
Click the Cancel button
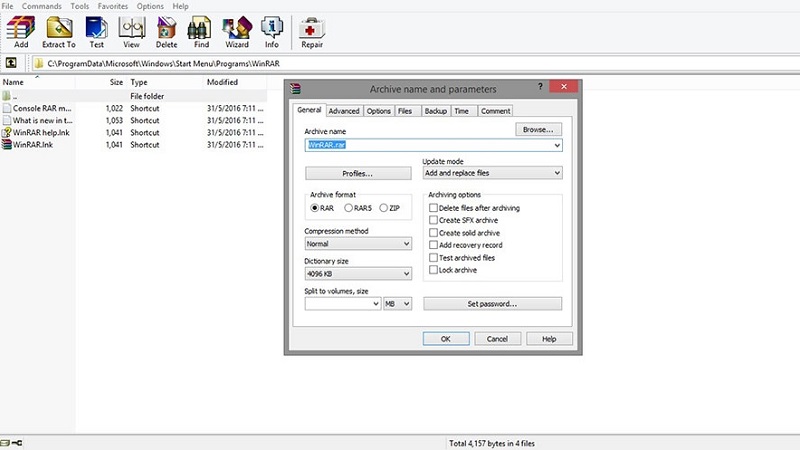(x=497, y=339)
